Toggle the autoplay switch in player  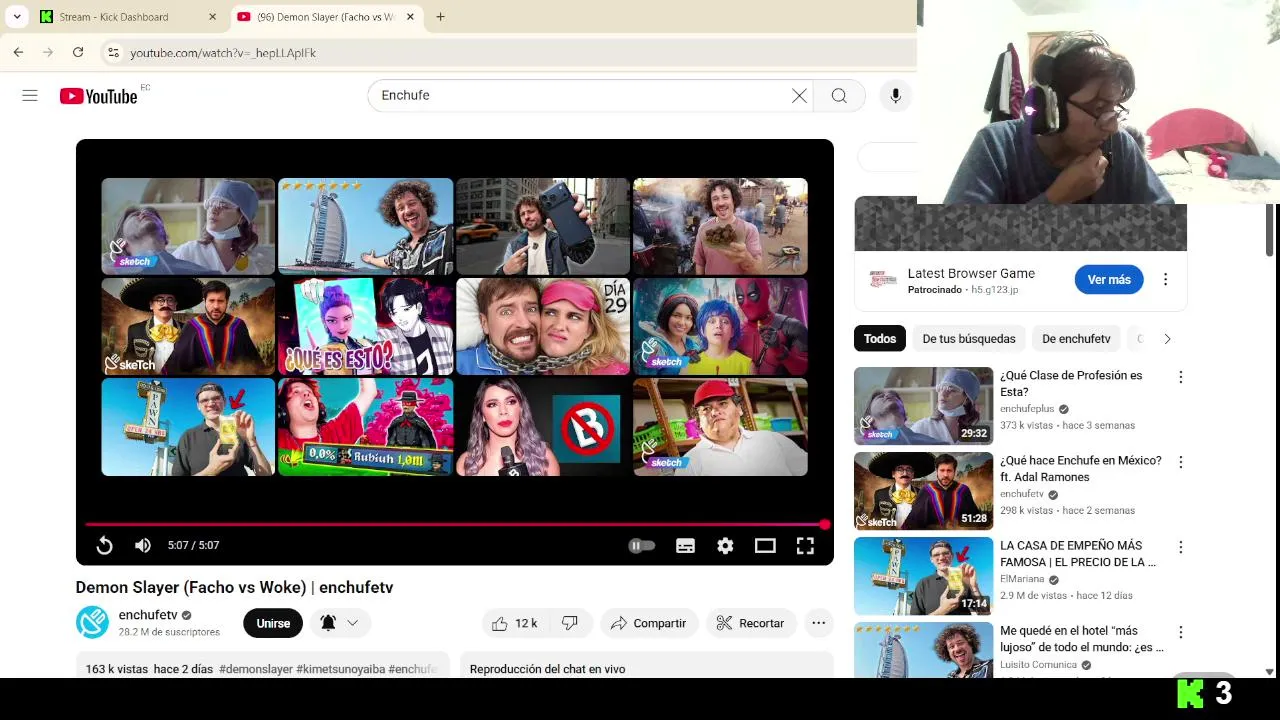coord(641,545)
